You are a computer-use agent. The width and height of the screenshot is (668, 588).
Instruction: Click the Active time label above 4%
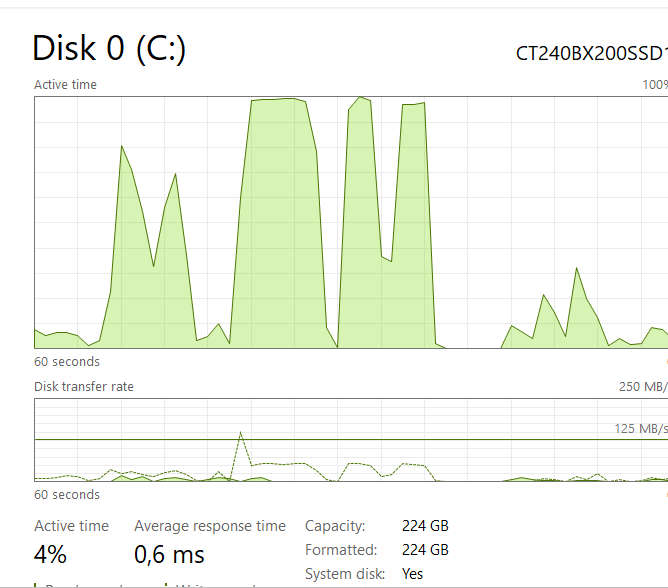tap(71, 526)
